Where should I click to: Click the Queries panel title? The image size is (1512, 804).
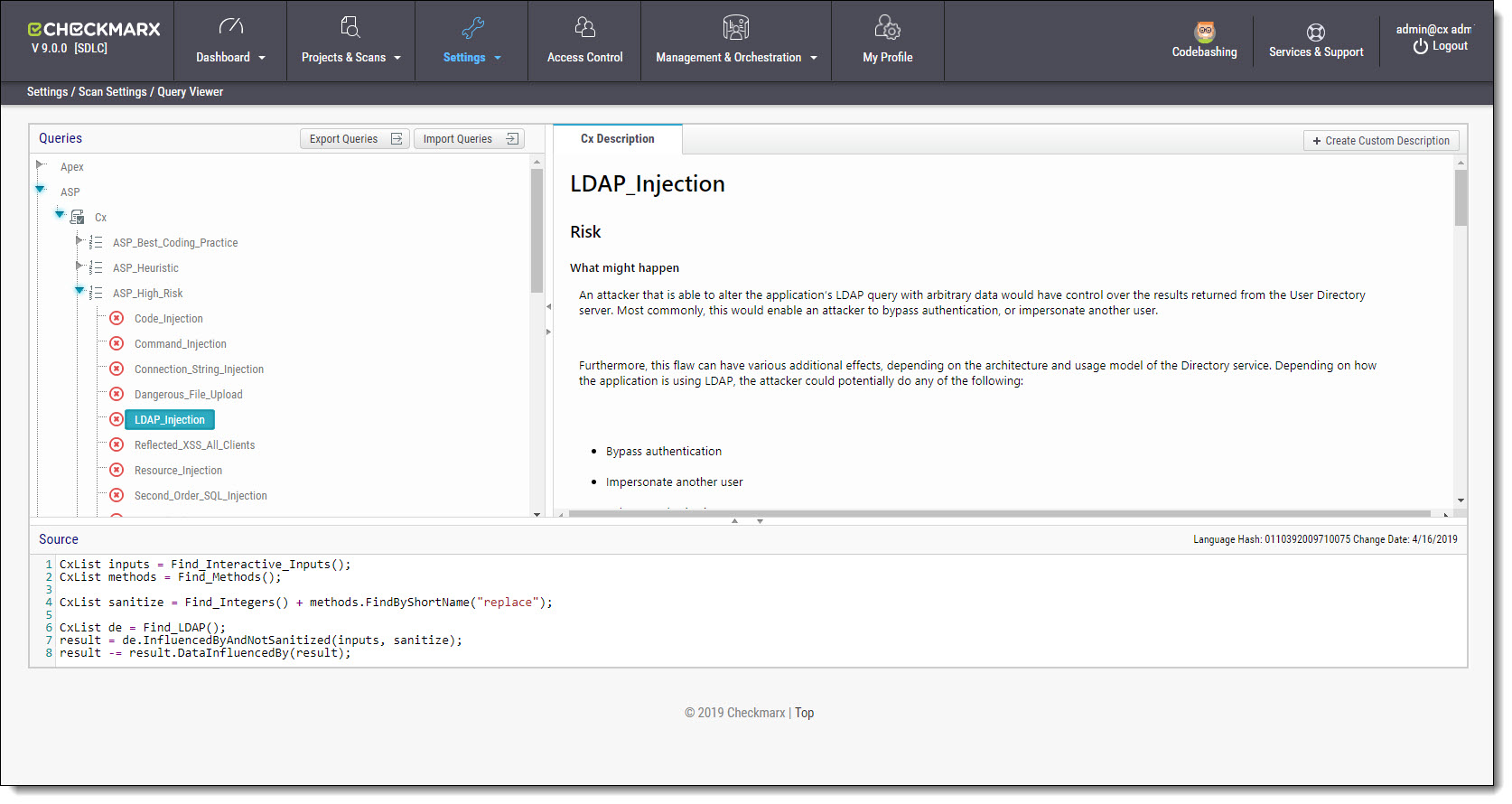point(61,138)
